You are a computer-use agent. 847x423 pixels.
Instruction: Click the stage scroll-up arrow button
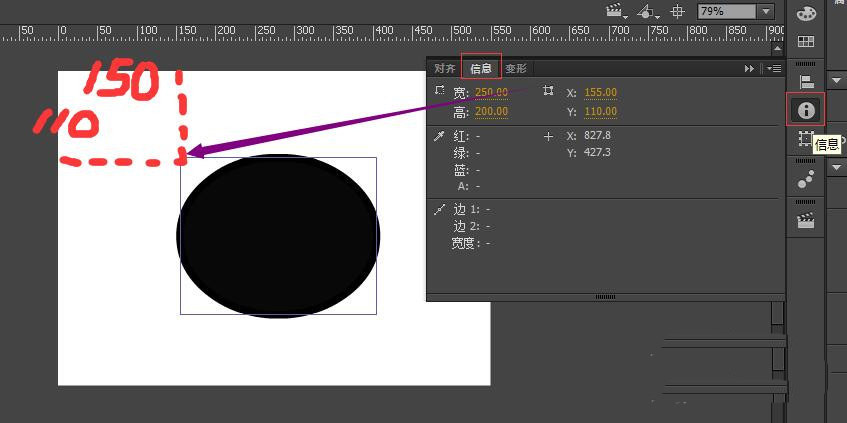pyautogui.click(x=777, y=49)
